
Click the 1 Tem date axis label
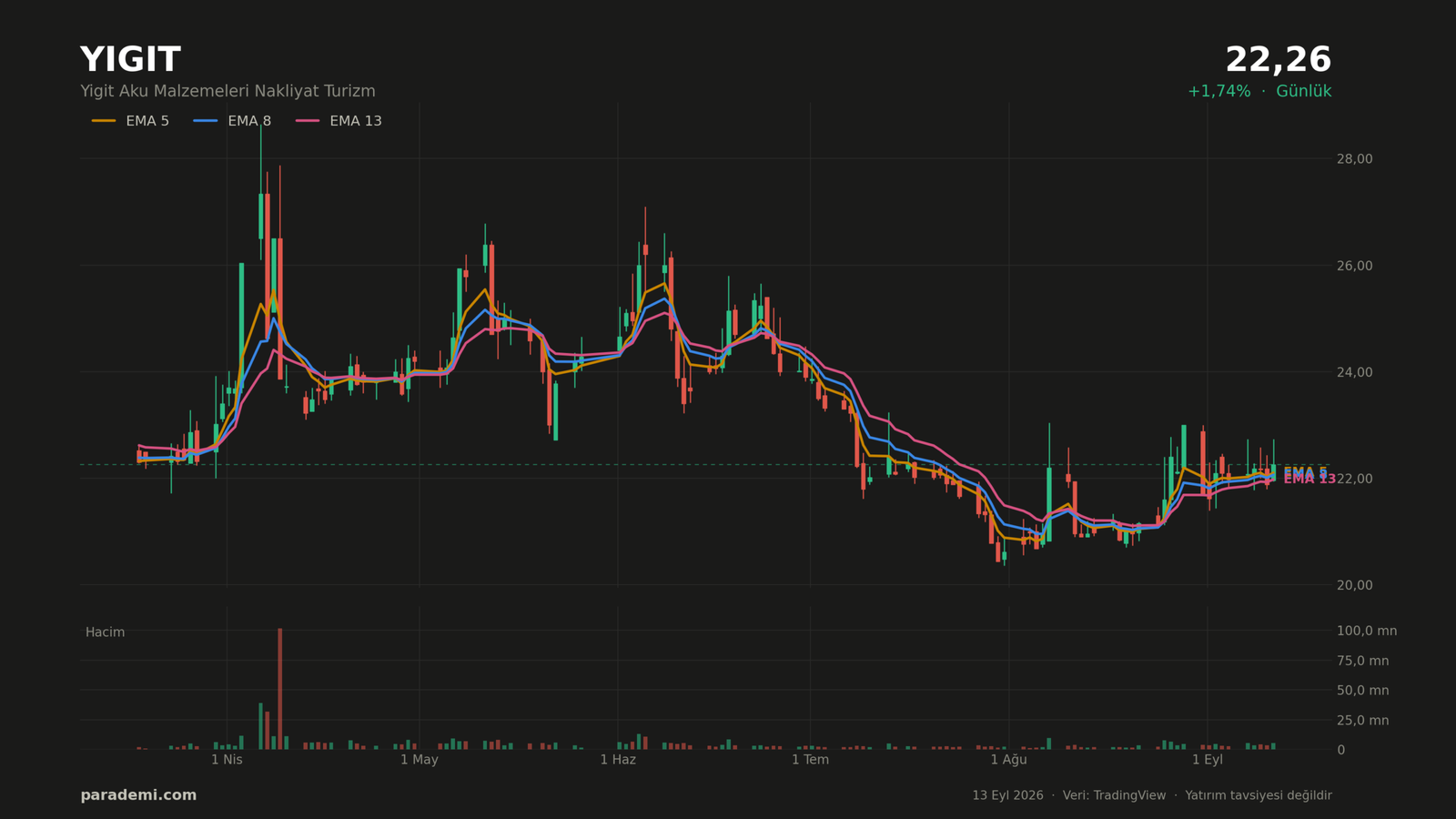(x=810, y=760)
